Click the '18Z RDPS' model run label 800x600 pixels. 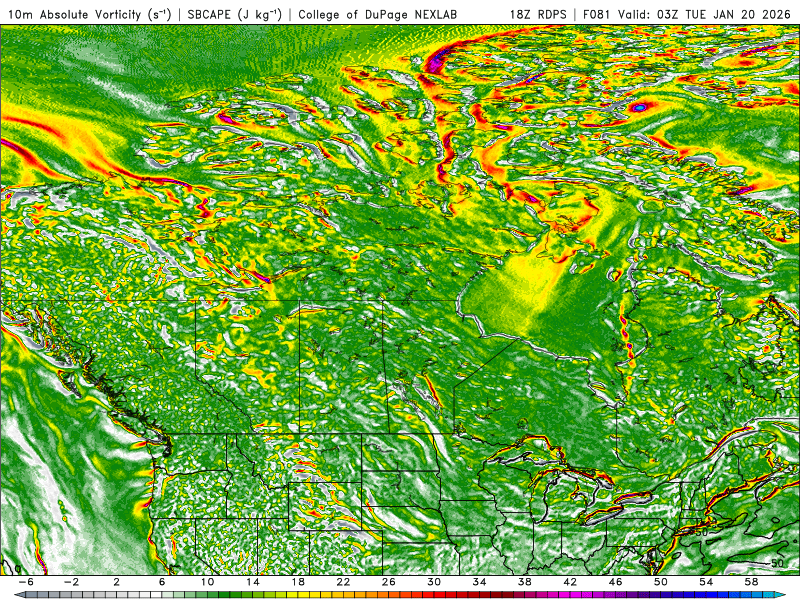pyautogui.click(x=538, y=15)
